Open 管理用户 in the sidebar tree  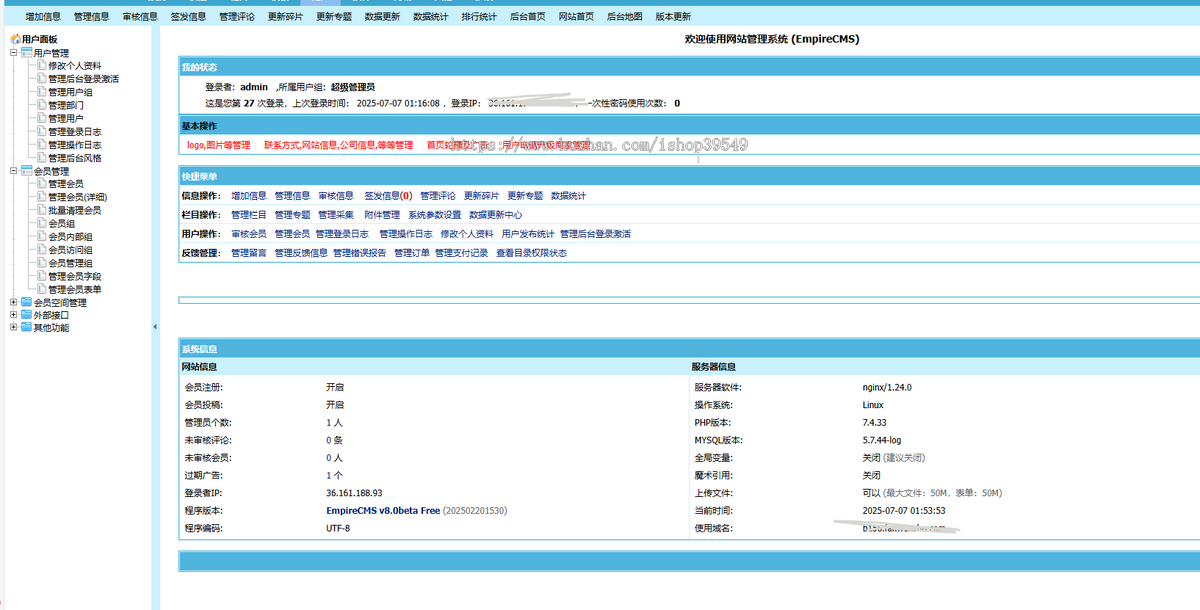66,119
